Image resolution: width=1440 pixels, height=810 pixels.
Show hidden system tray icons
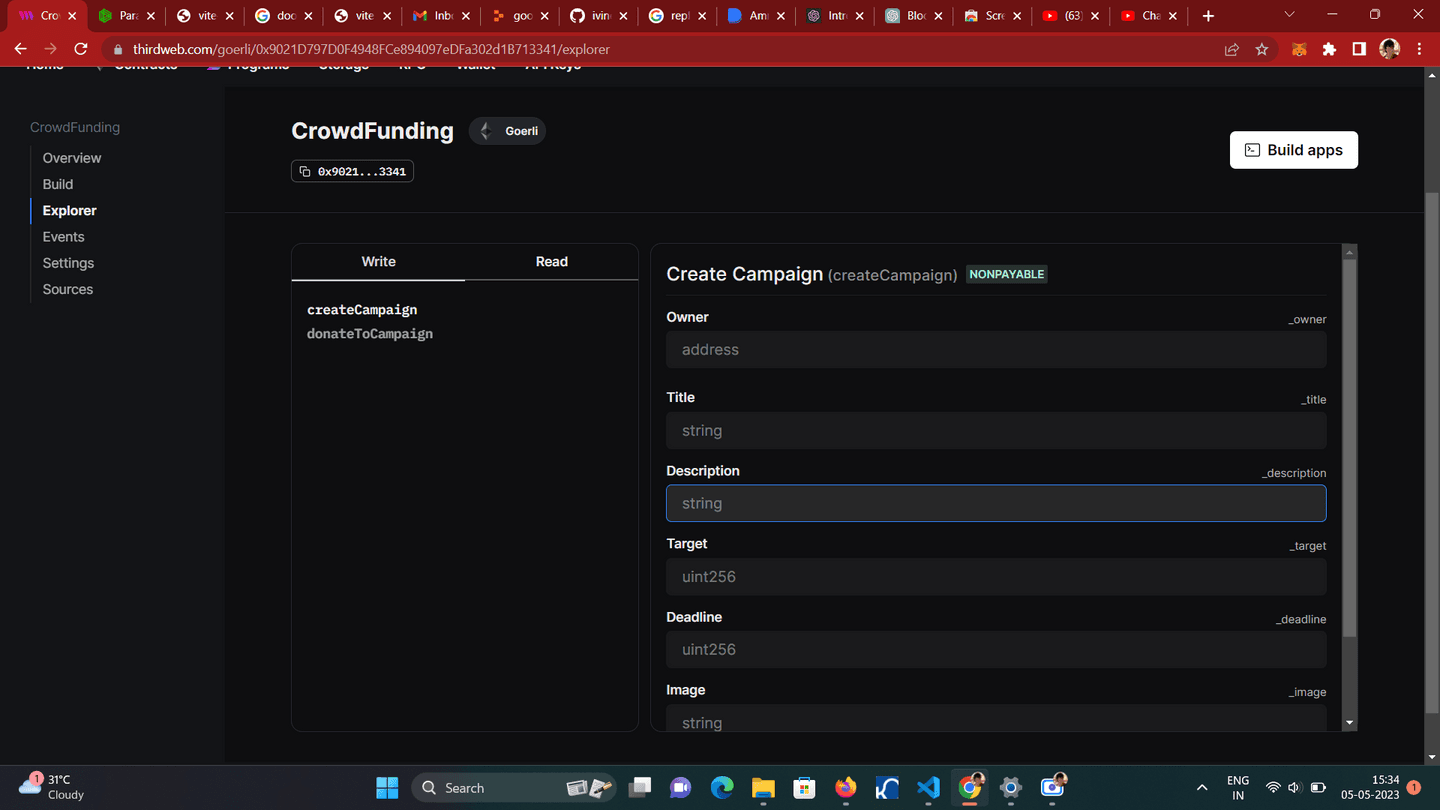[1202, 788]
